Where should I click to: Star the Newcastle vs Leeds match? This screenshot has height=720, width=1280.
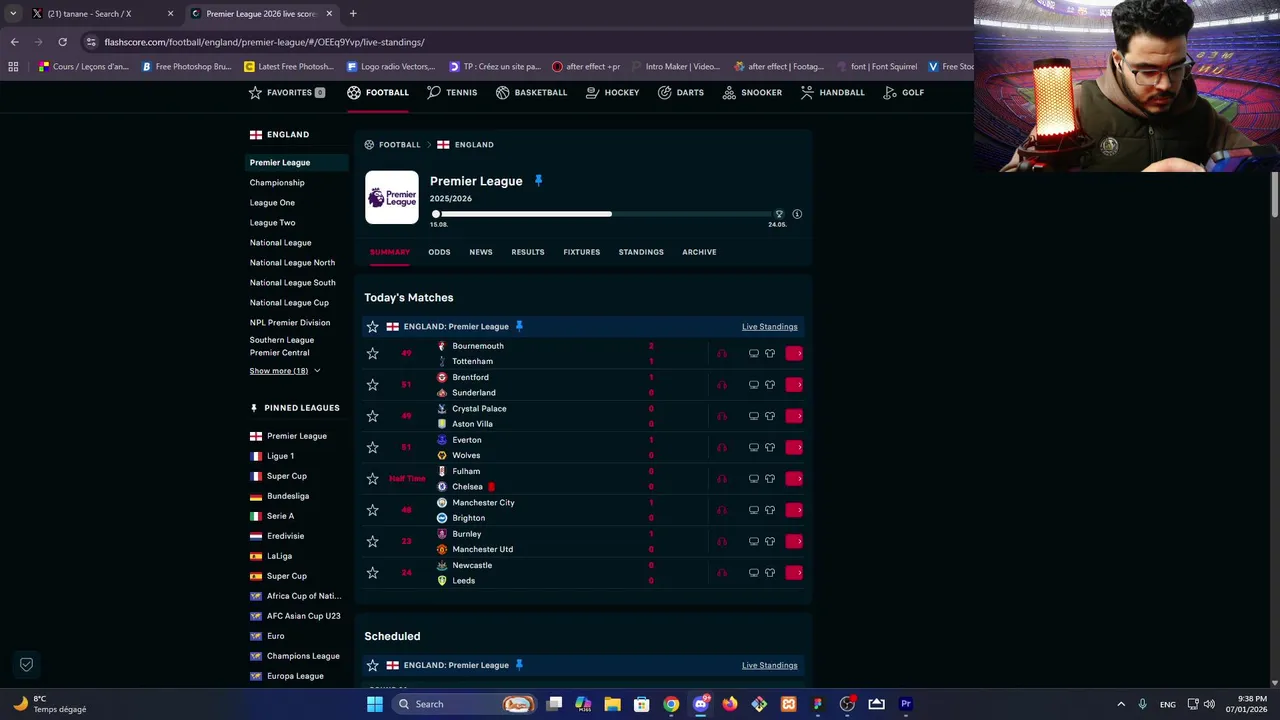point(372,573)
